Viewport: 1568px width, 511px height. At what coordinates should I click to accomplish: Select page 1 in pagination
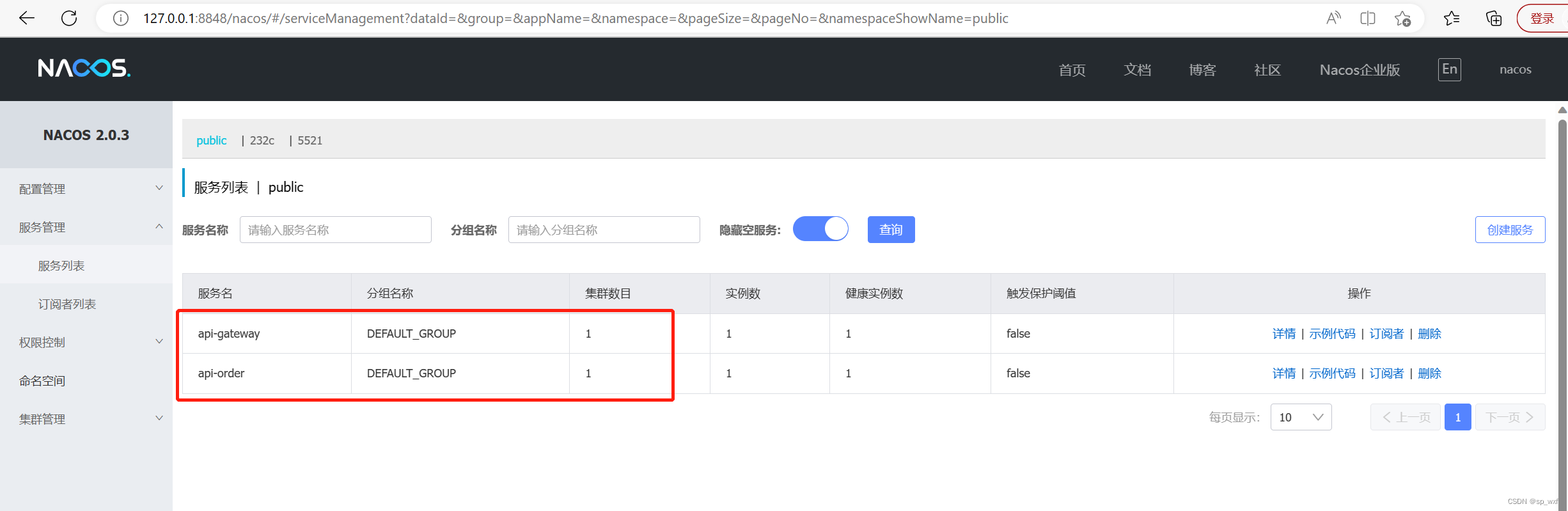click(1457, 417)
